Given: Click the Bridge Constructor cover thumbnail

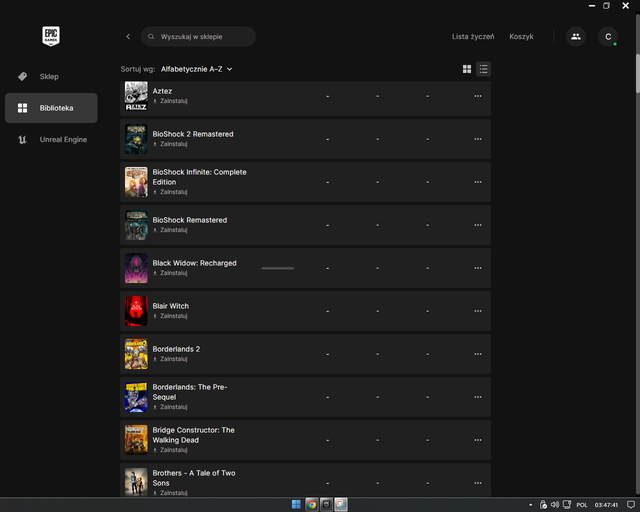Looking at the screenshot, I should click(136, 440).
